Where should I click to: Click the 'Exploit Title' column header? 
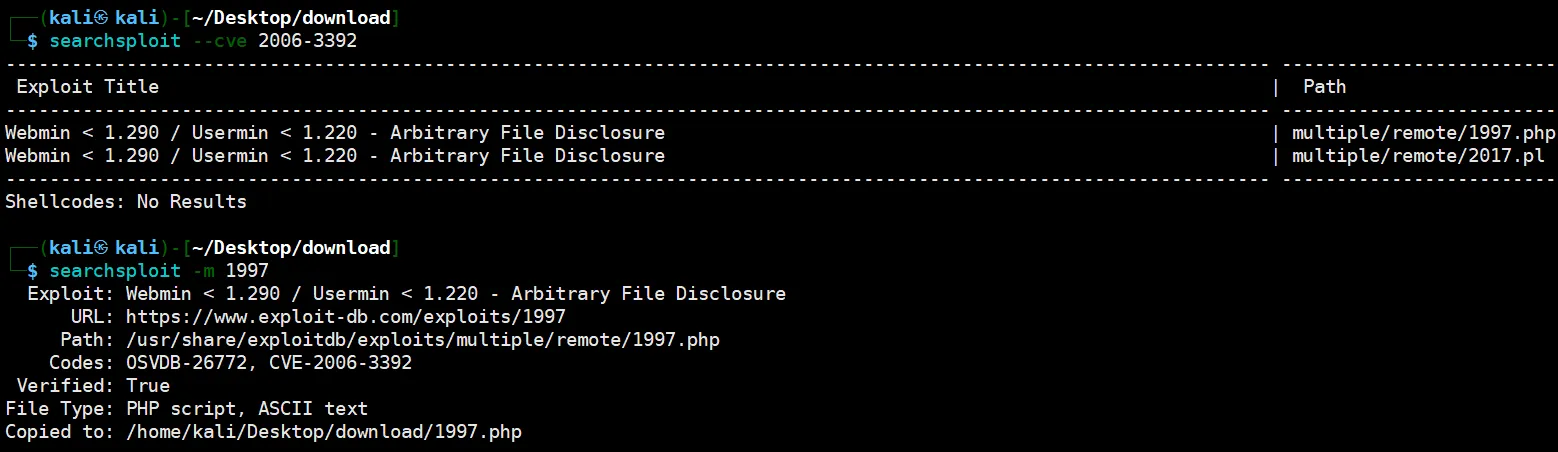pos(88,87)
